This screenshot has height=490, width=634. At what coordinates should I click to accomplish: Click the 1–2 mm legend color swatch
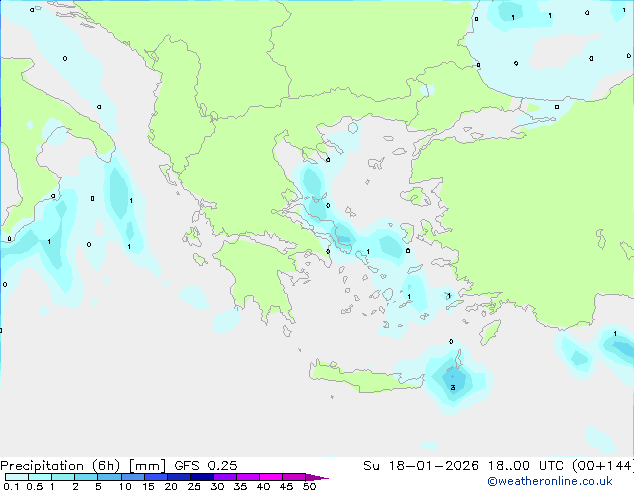(x=63, y=477)
